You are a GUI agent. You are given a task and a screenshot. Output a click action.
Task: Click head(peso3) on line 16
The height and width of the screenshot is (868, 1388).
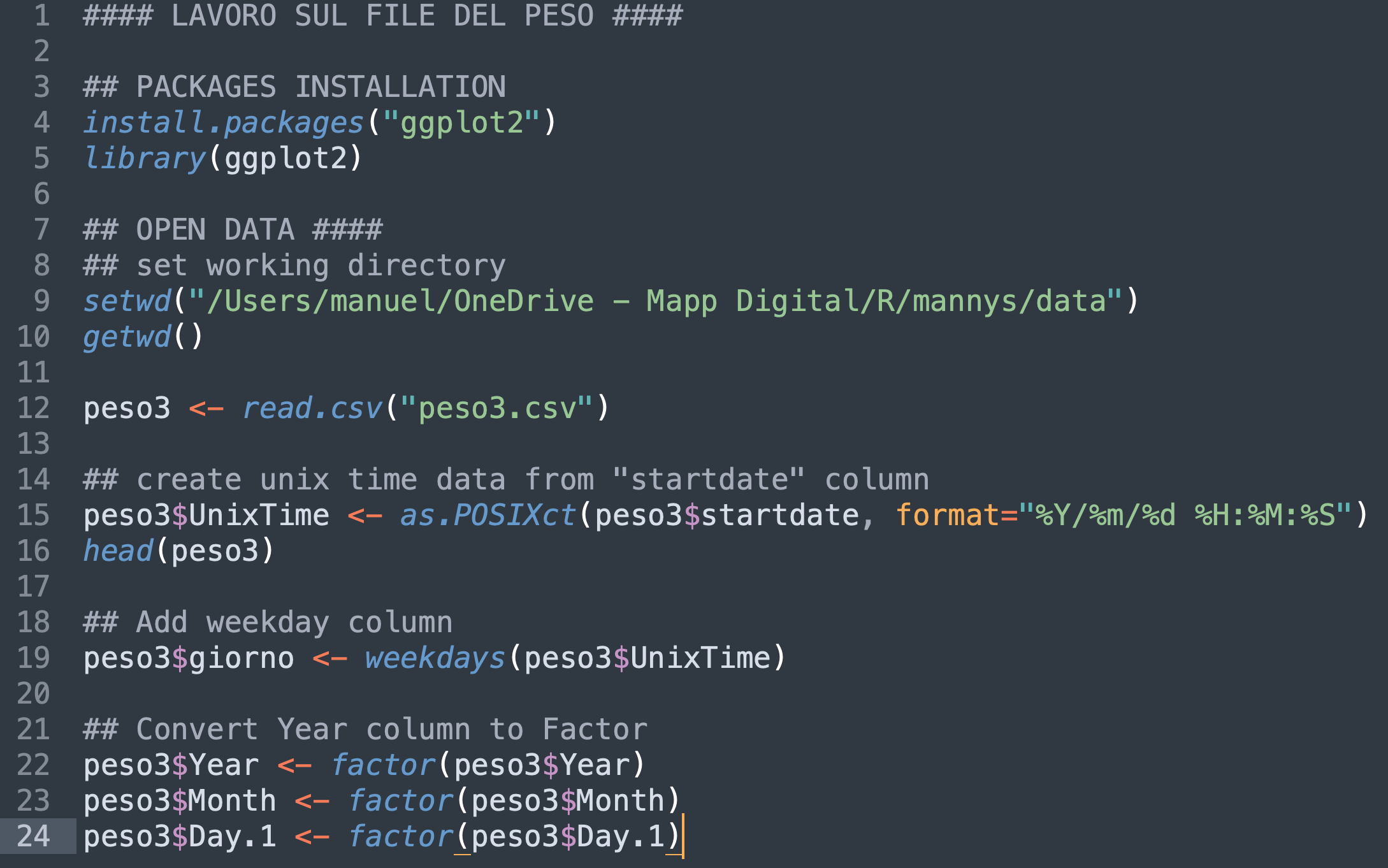(x=179, y=551)
